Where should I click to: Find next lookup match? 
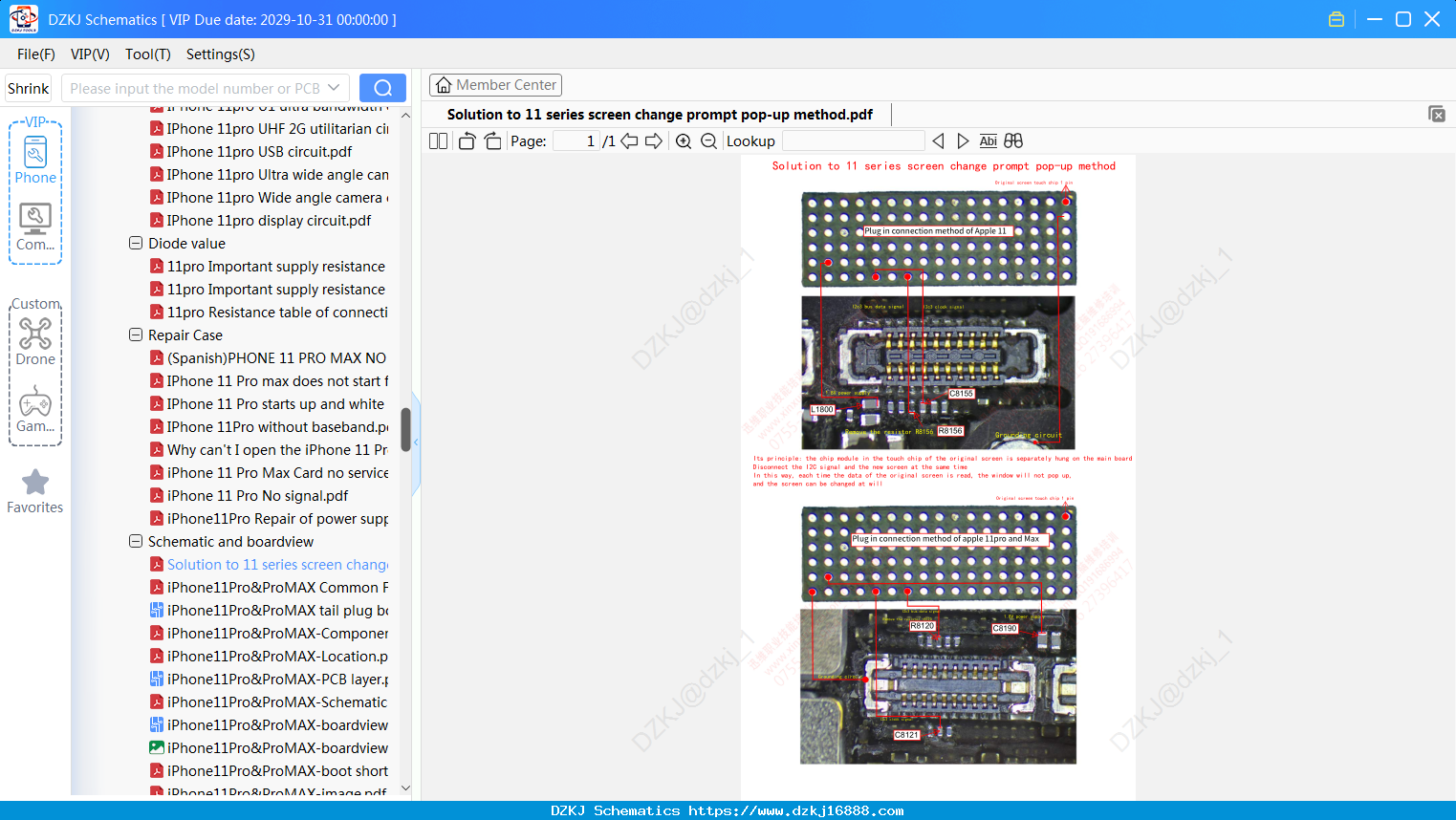(x=963, y=141)
